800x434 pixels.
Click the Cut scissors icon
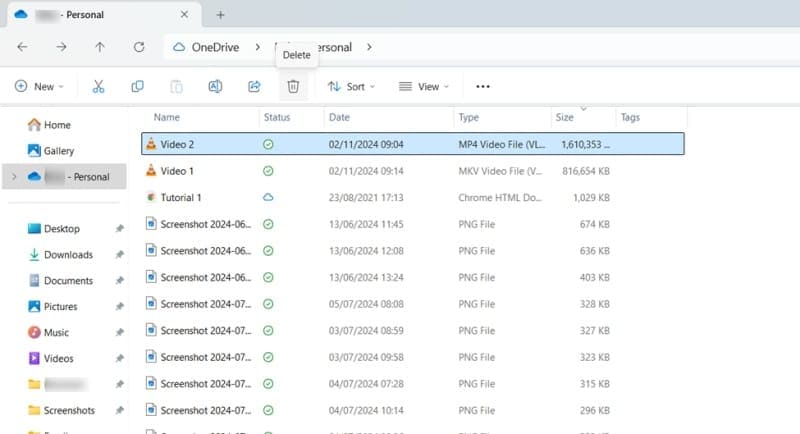pos(98,87)
